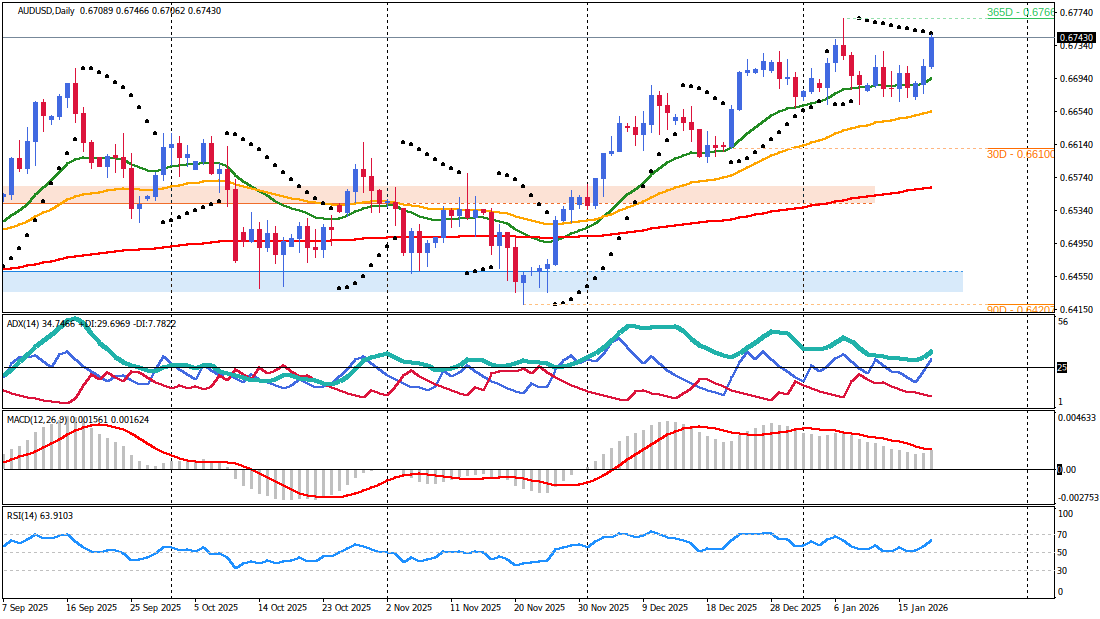Click the 2 Nov 2025 date label
The width and height of the screenshot is (1100, 619).
(410, 608)
